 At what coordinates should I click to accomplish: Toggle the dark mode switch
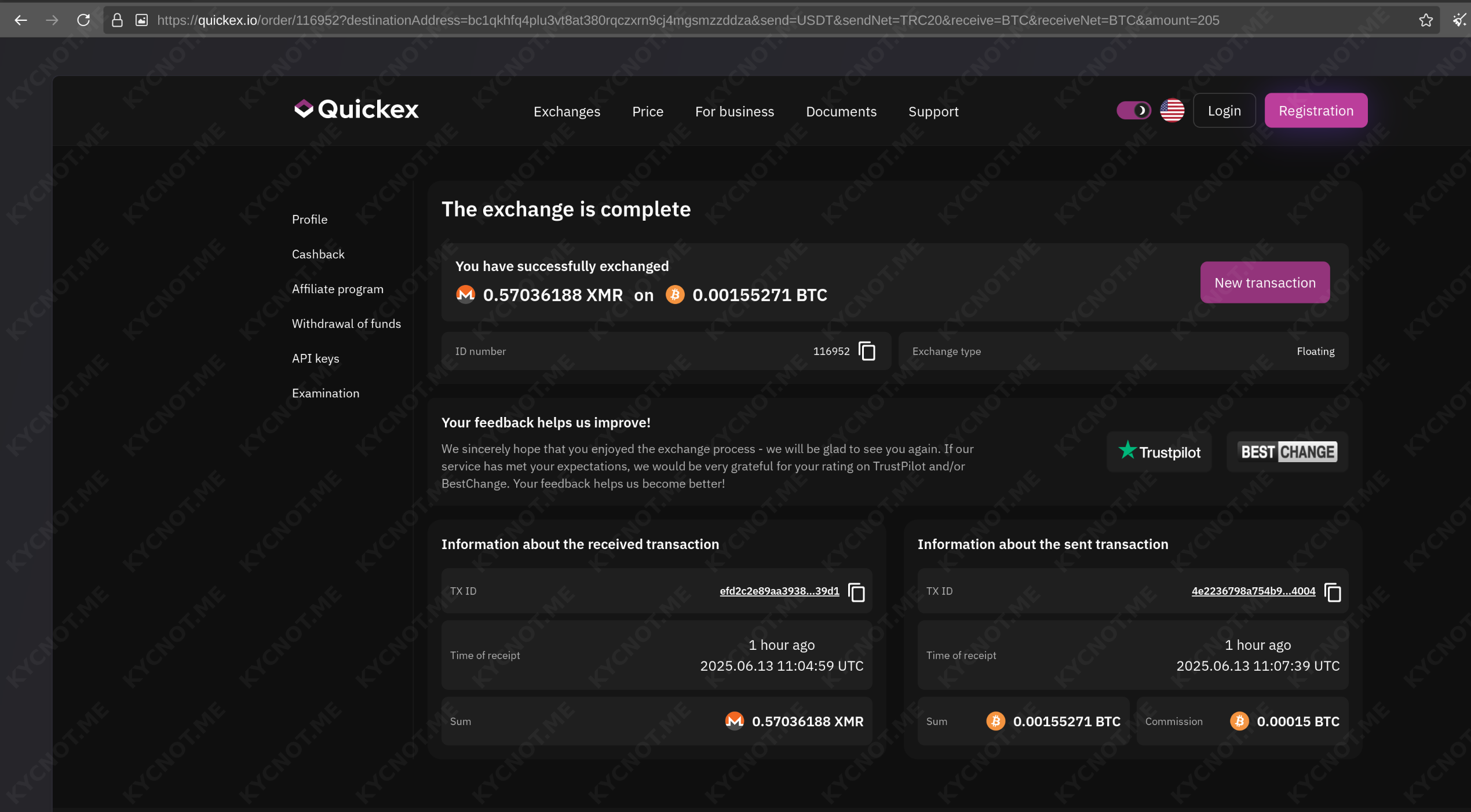coord(1133,110)
